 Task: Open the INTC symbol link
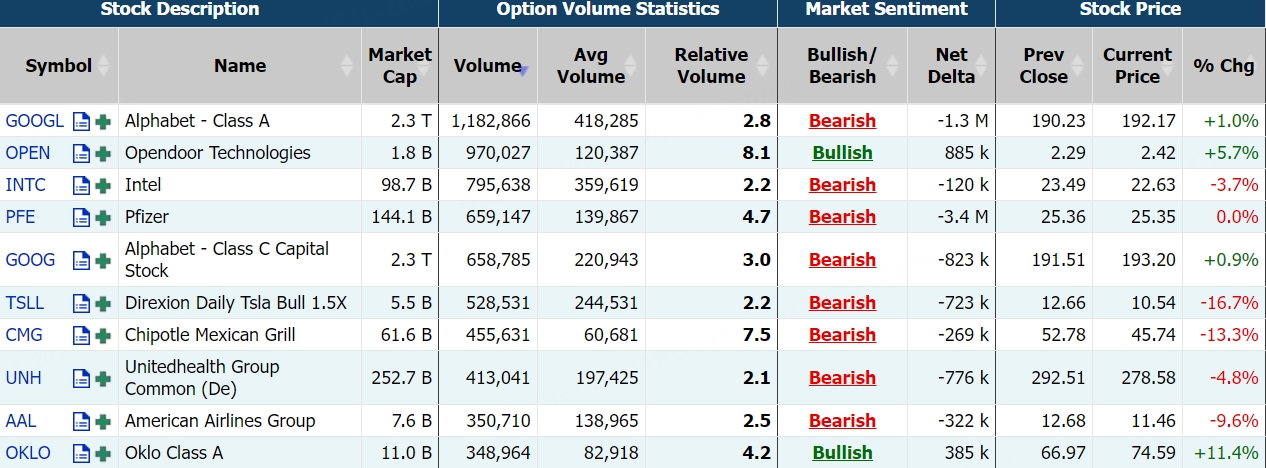coord(26,185)
